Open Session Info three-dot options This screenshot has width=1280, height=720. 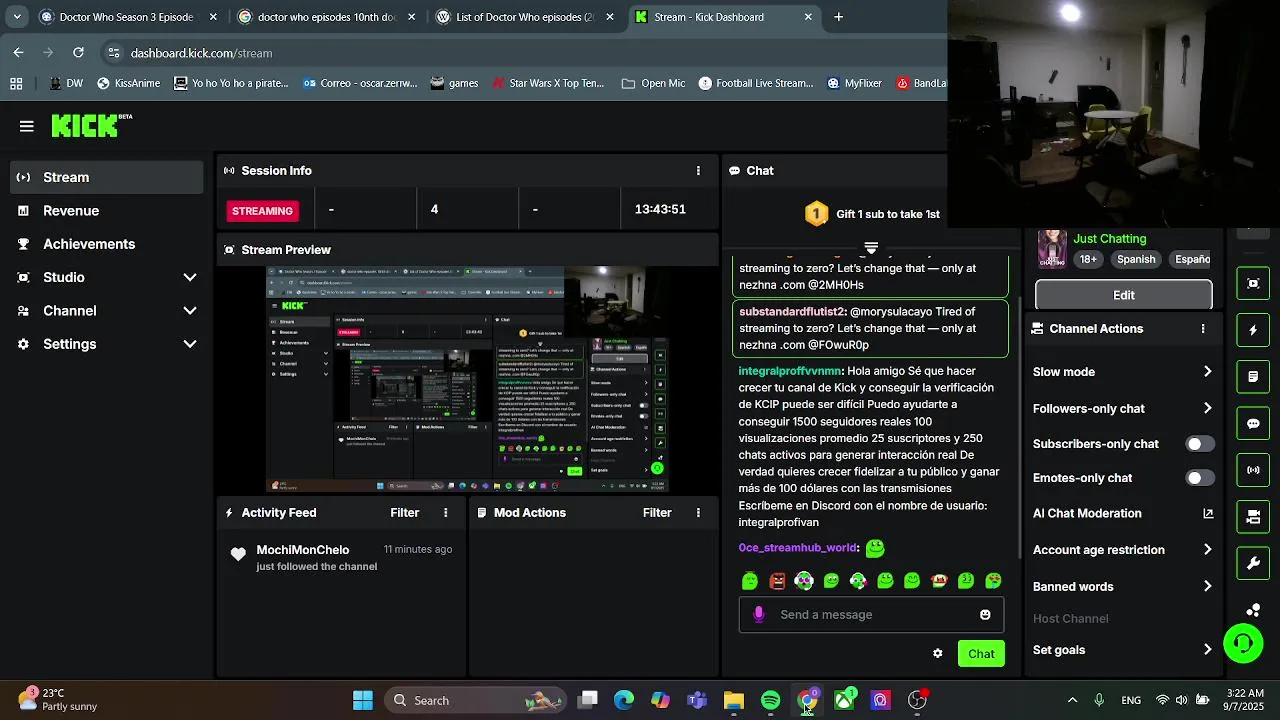698,171
